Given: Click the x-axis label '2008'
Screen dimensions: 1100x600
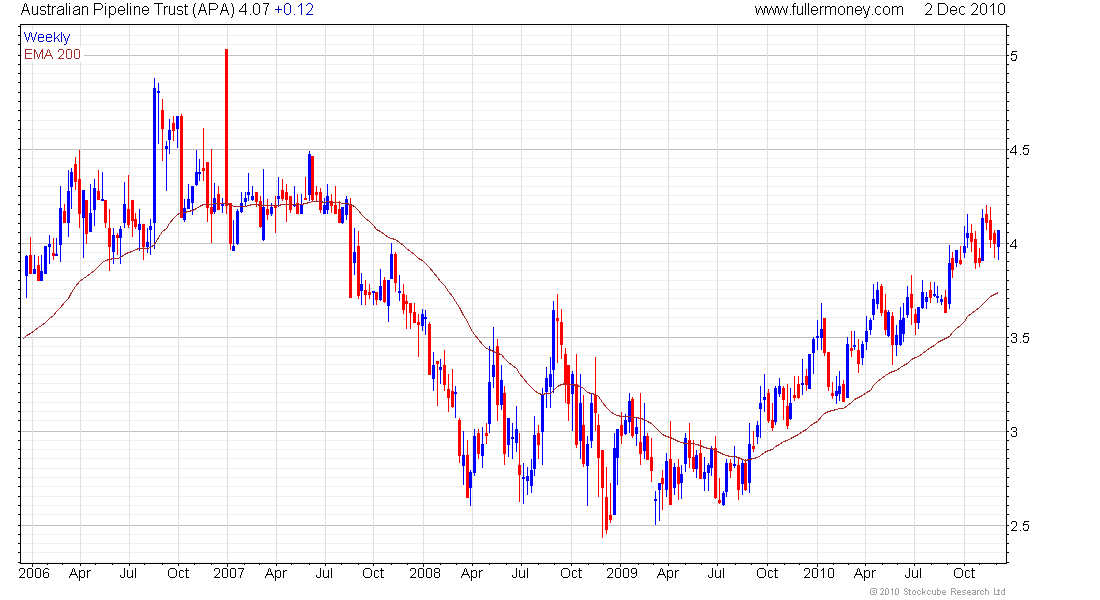Looking at the screenshot, I should tap(425, 573).
